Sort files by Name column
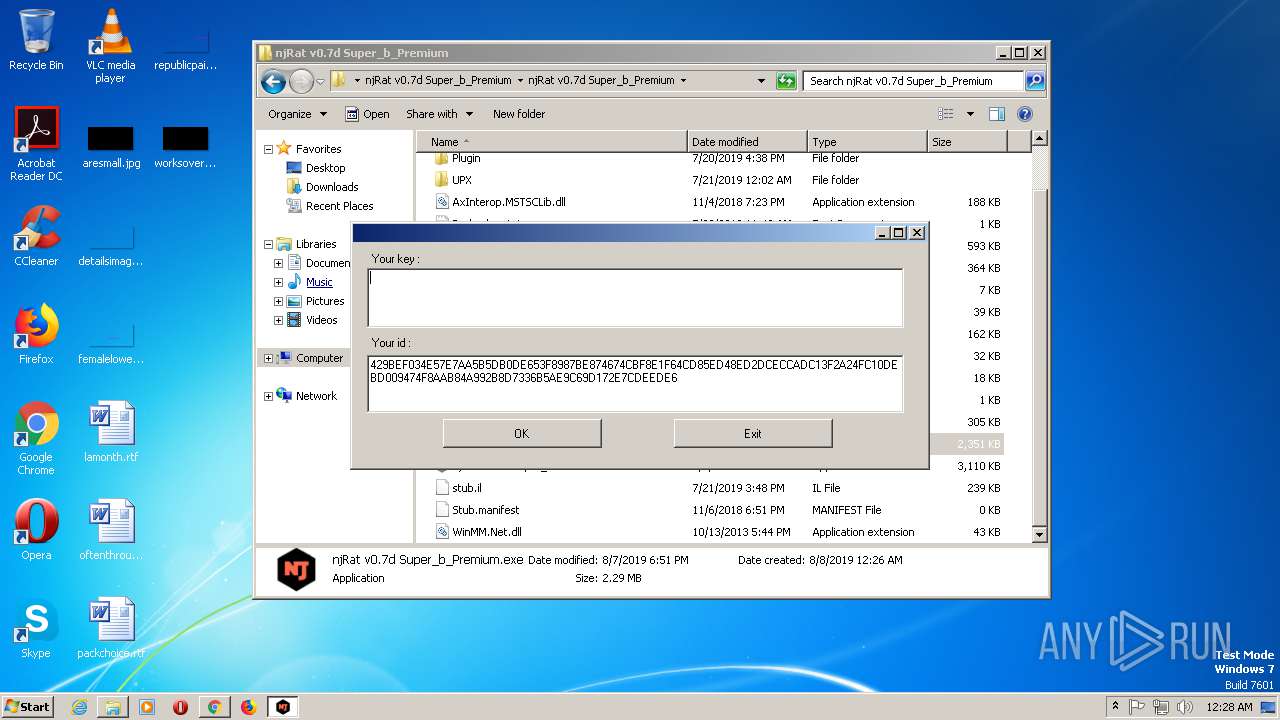The width and height of the screenshot is (1280, 720). click(x=552, y=142)
